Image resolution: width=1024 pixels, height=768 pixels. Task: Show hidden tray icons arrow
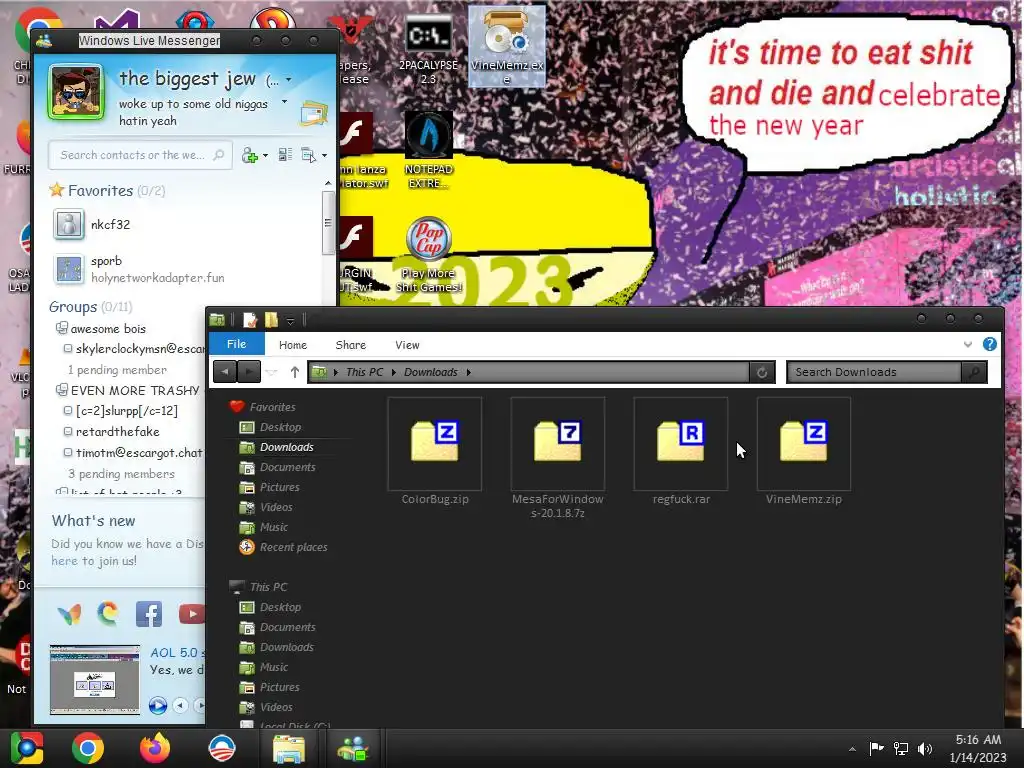click(852, 749)
